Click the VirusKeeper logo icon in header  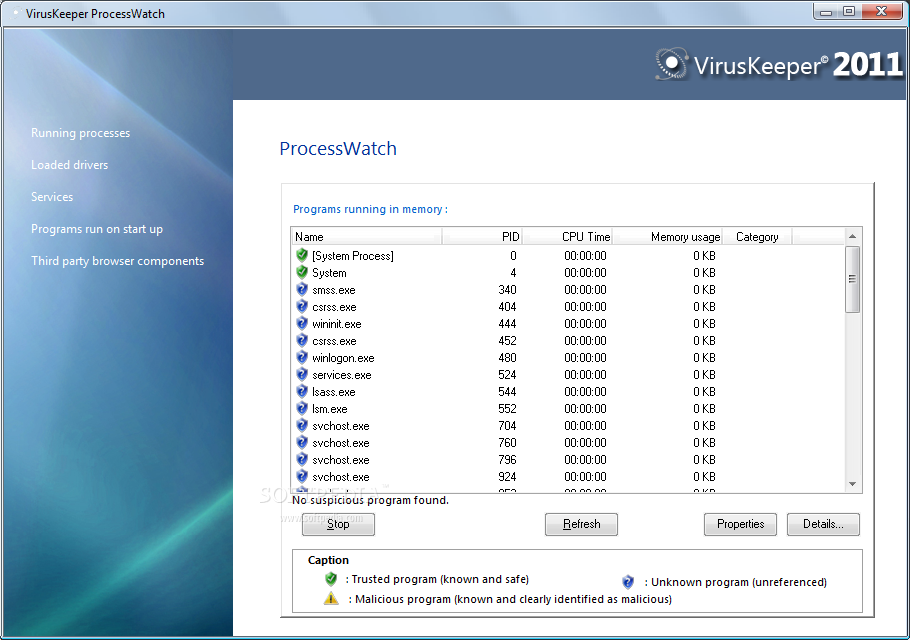(671, 64)
